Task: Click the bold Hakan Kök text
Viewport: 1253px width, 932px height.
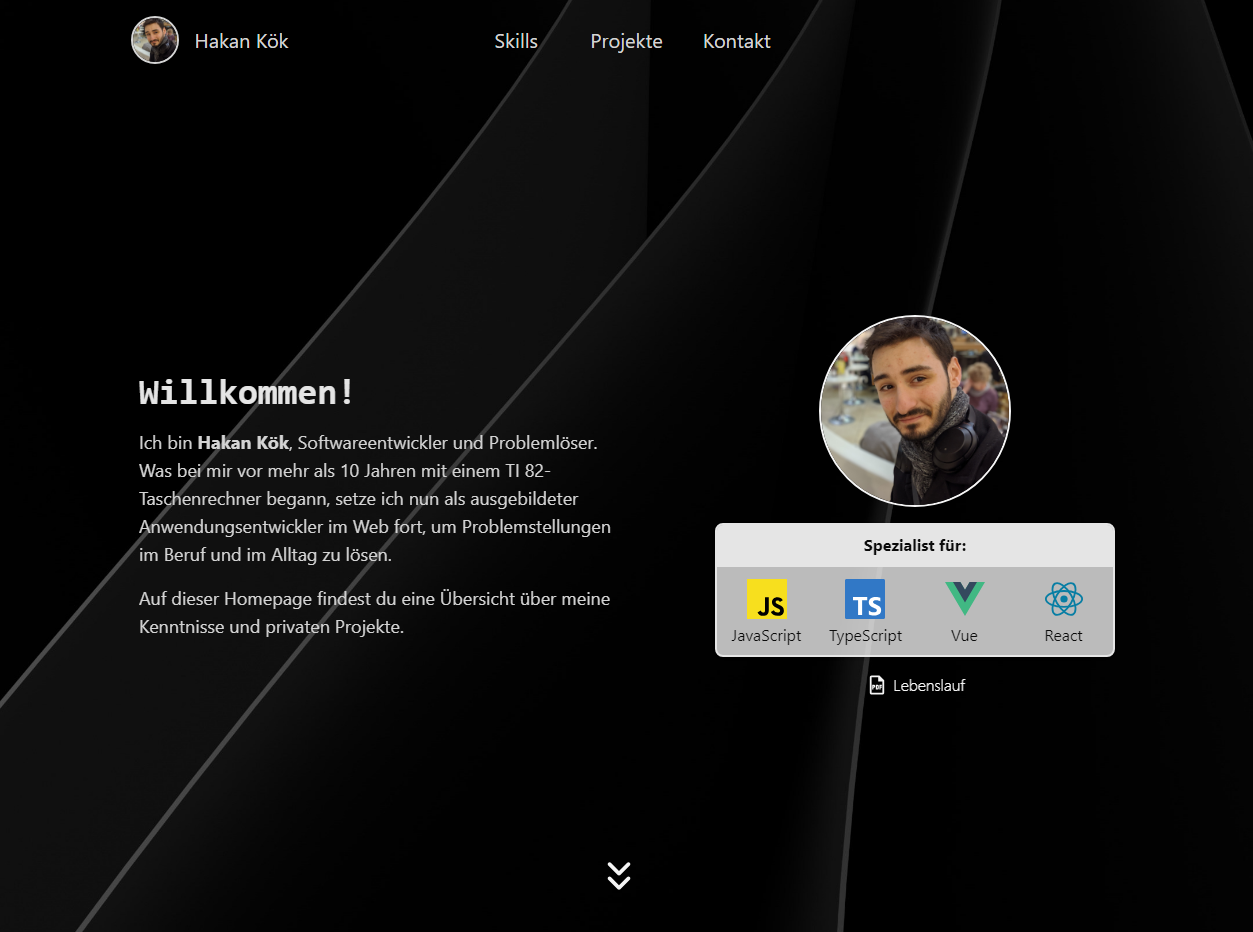Action: 242,441
